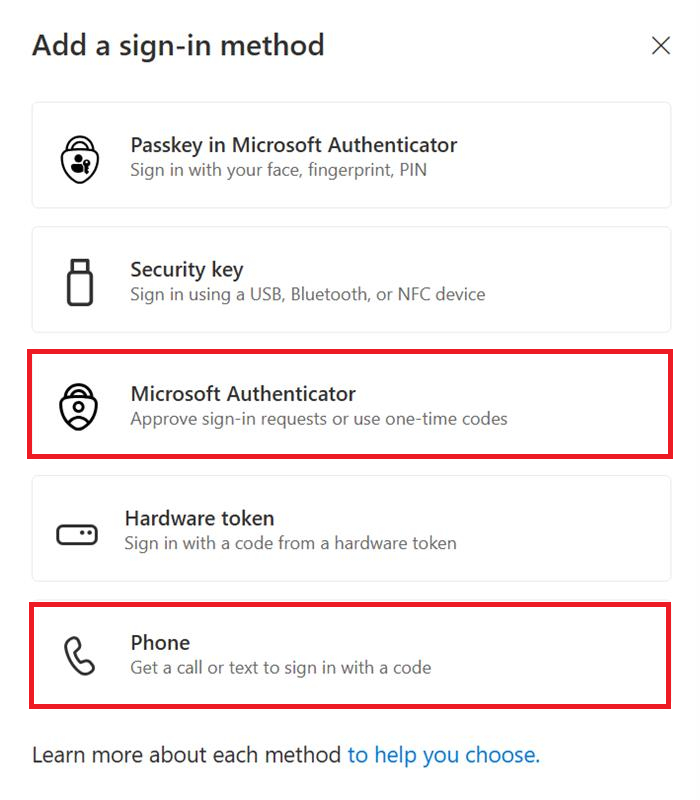Click 'Learn more about each method' text
Screen dimensions: 700x800
(x=185, y=755)
